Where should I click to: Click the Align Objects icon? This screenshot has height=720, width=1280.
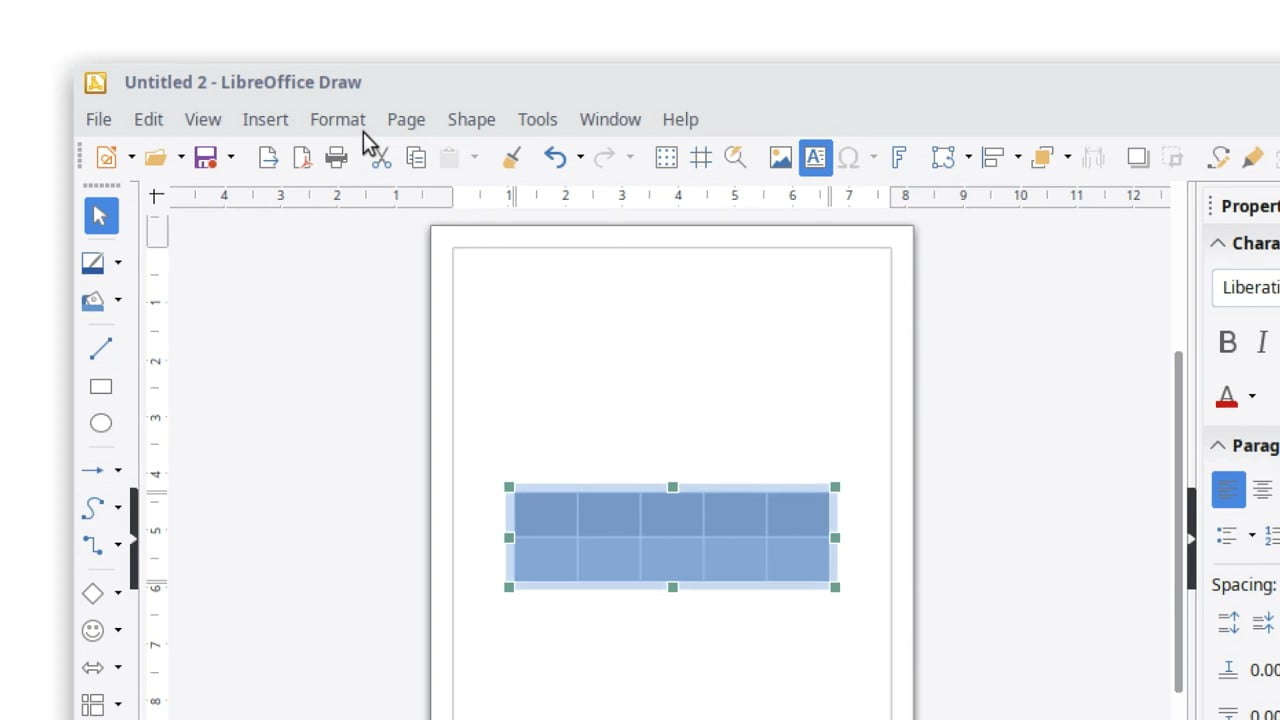[992, 157]
